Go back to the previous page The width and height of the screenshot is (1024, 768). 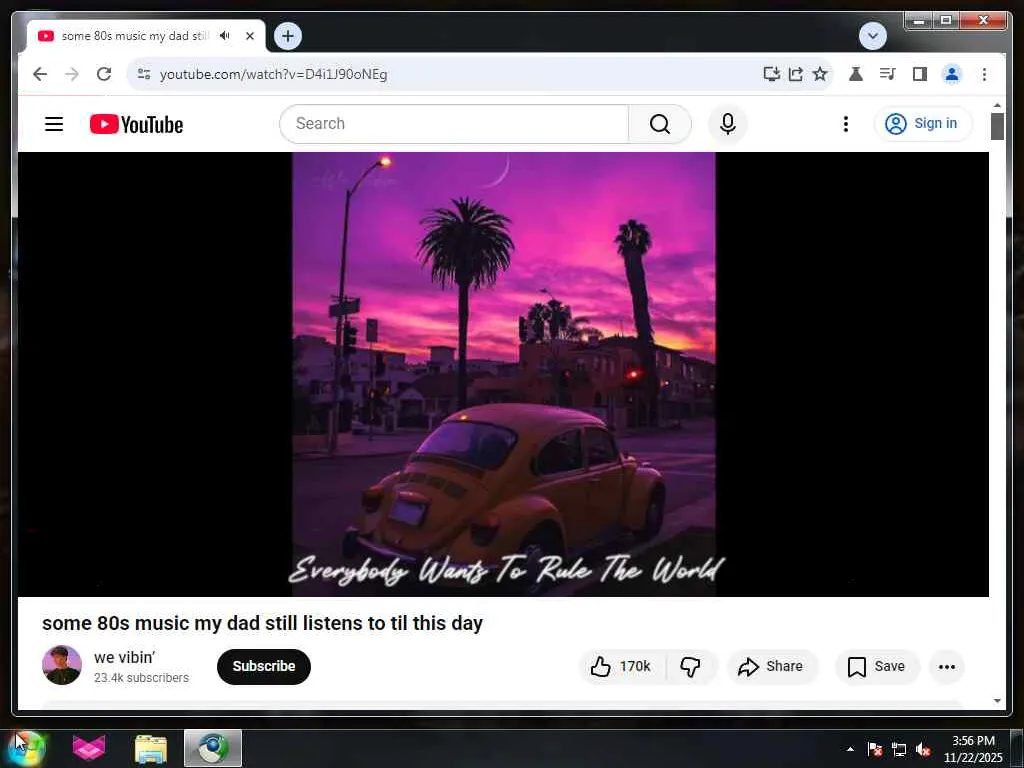(x=40, y=74)
